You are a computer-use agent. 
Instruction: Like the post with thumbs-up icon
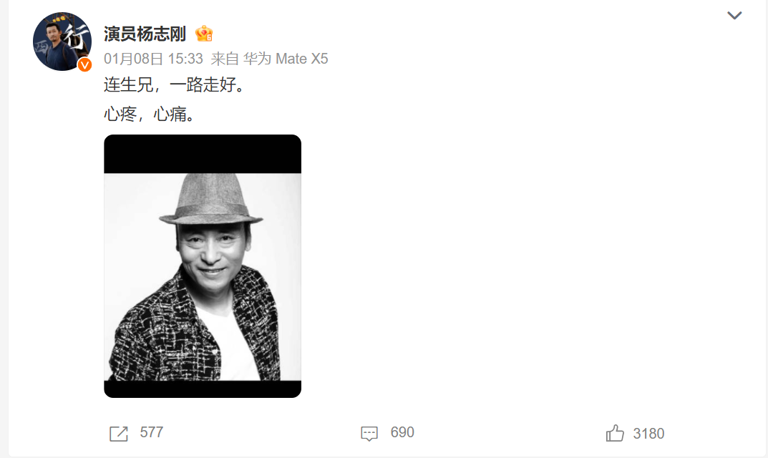point(615,434)
